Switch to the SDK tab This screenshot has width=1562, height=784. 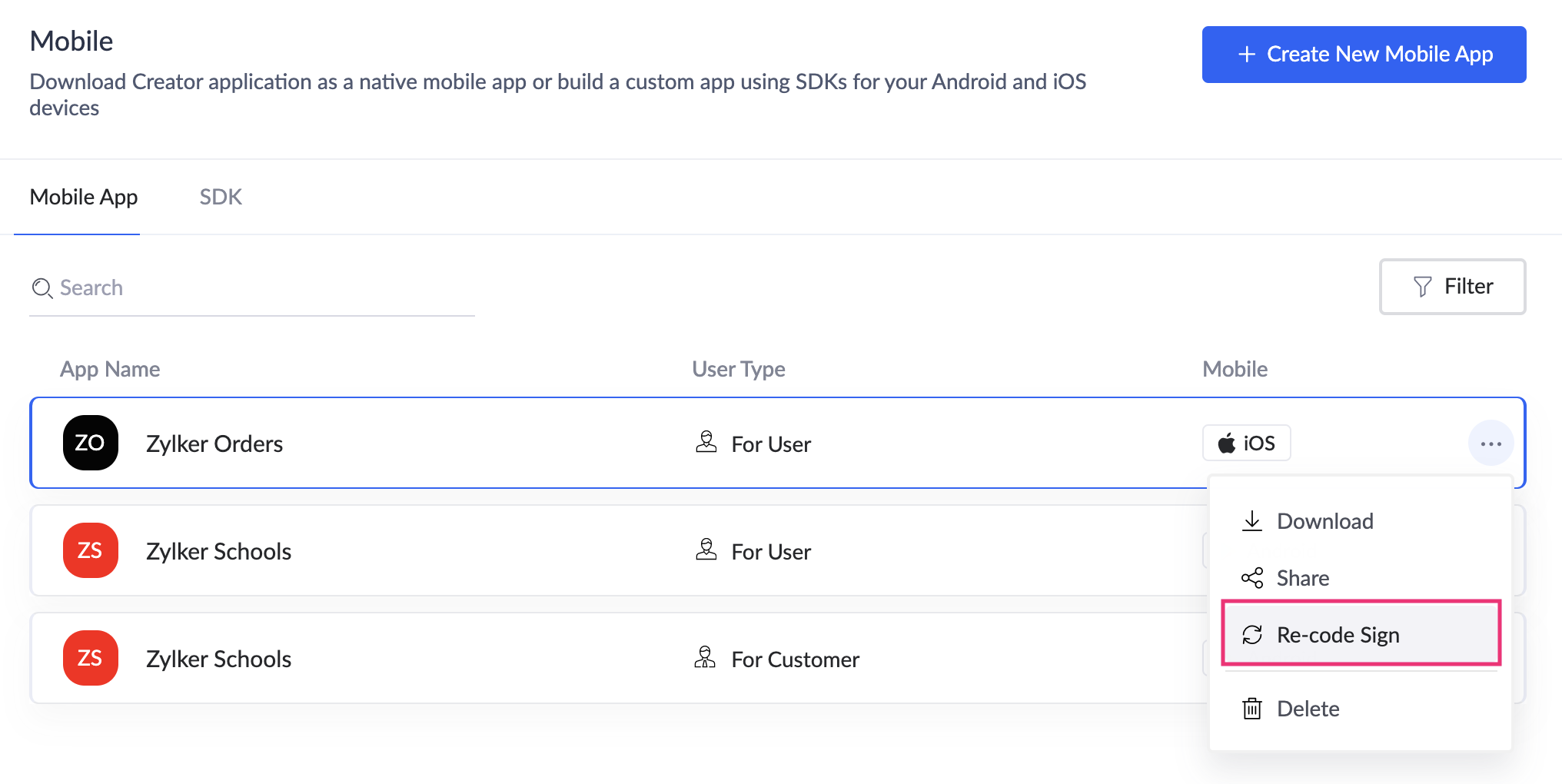pyautogui.click(x=221, y=197)
